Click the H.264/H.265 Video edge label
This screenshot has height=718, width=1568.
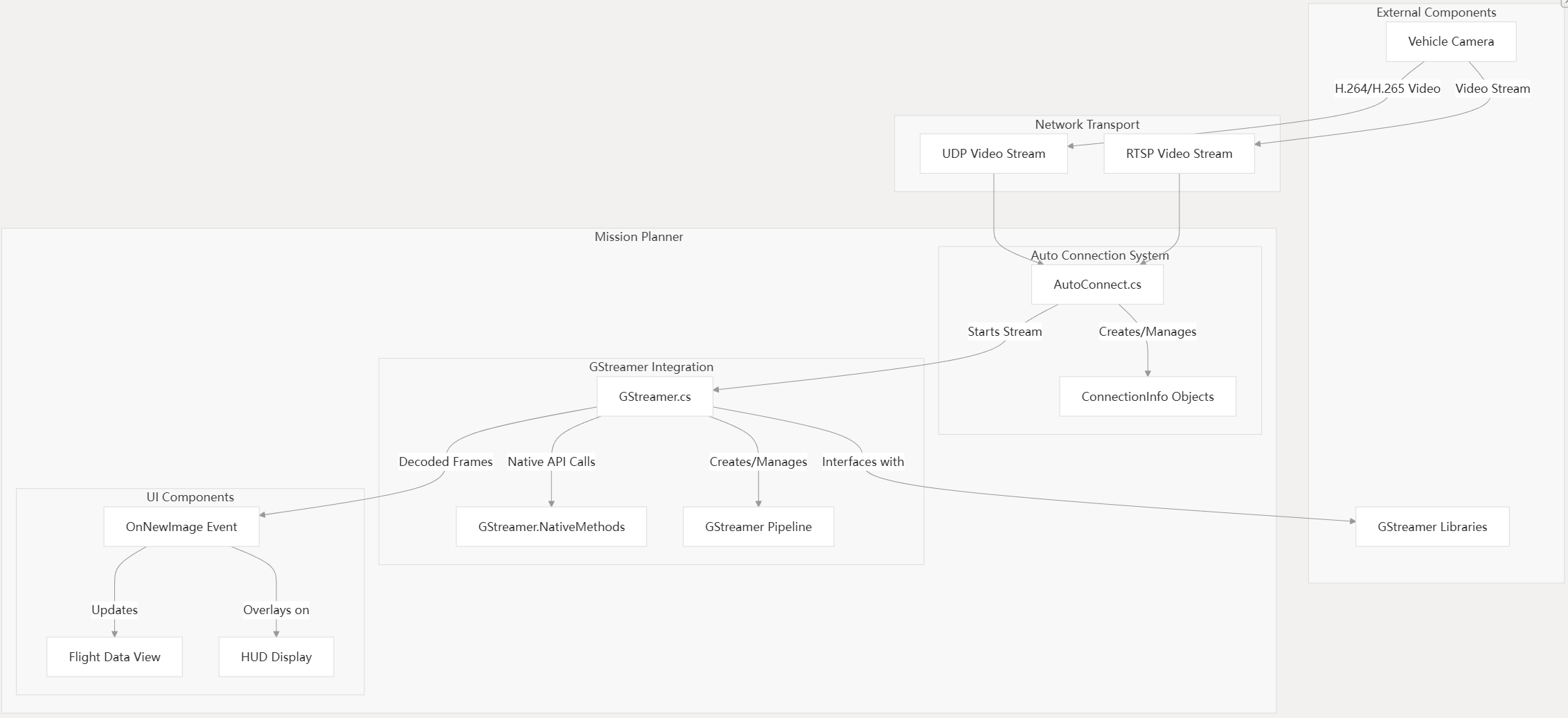click(1387, 89)
